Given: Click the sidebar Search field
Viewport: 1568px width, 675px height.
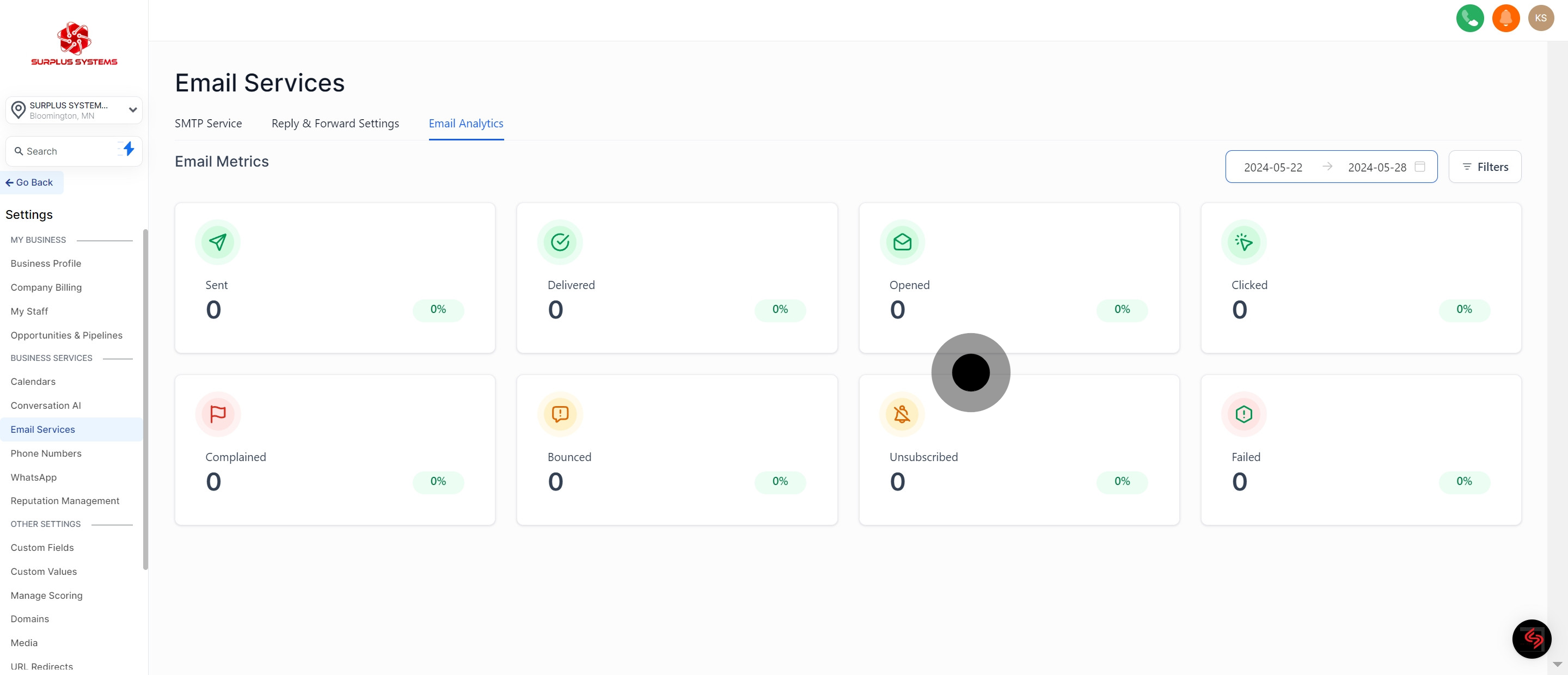Looking at the screenshot, I should click(64, 151).
